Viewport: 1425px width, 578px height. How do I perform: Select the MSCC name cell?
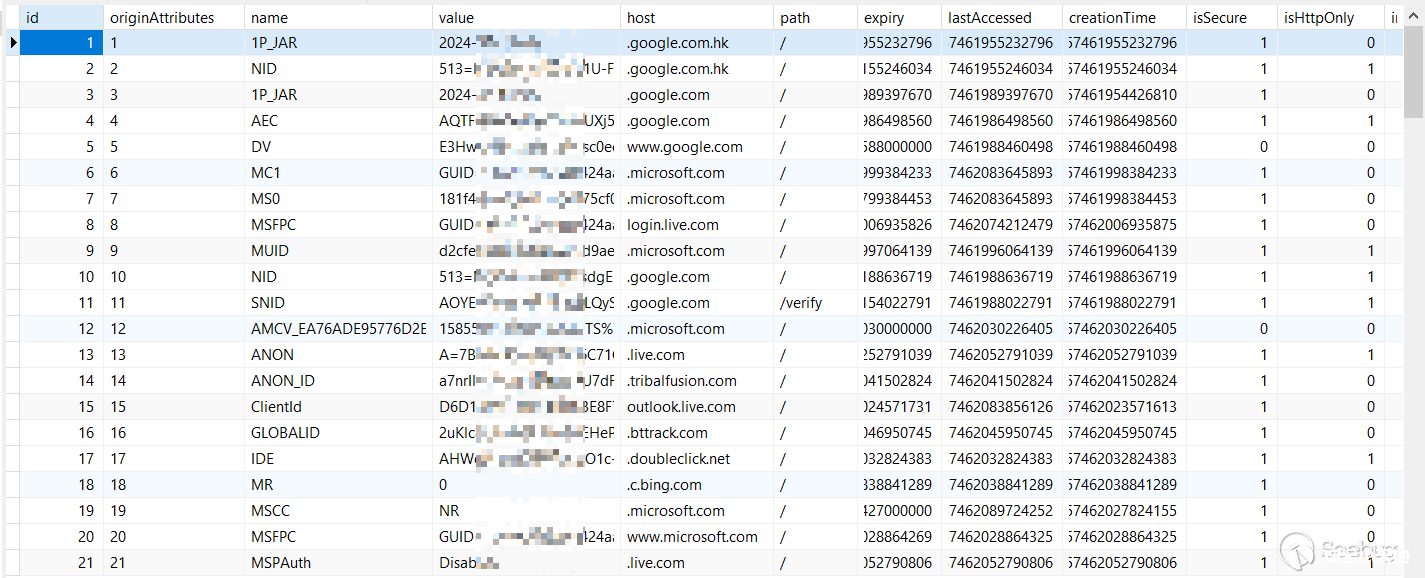[x=338, y=511]
